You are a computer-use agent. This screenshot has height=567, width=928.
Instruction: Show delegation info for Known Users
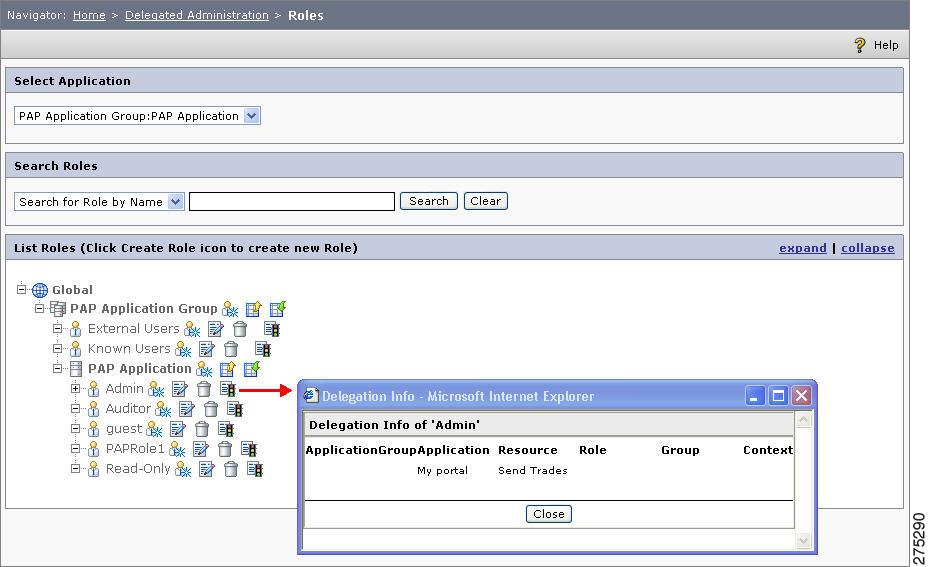click(x=263, y=349)
